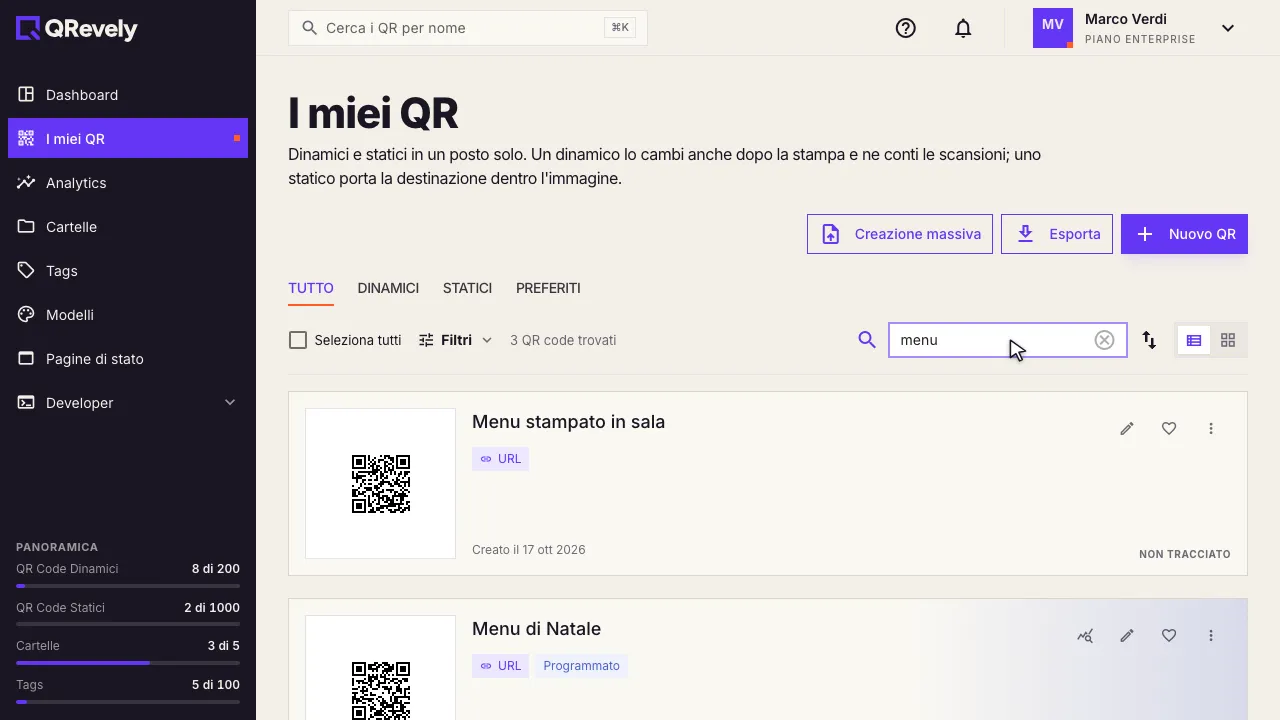This screenshot has width=1280, height=720.
Task: View analytics for Menu di Natale
Action: [x=1085, y=636]
